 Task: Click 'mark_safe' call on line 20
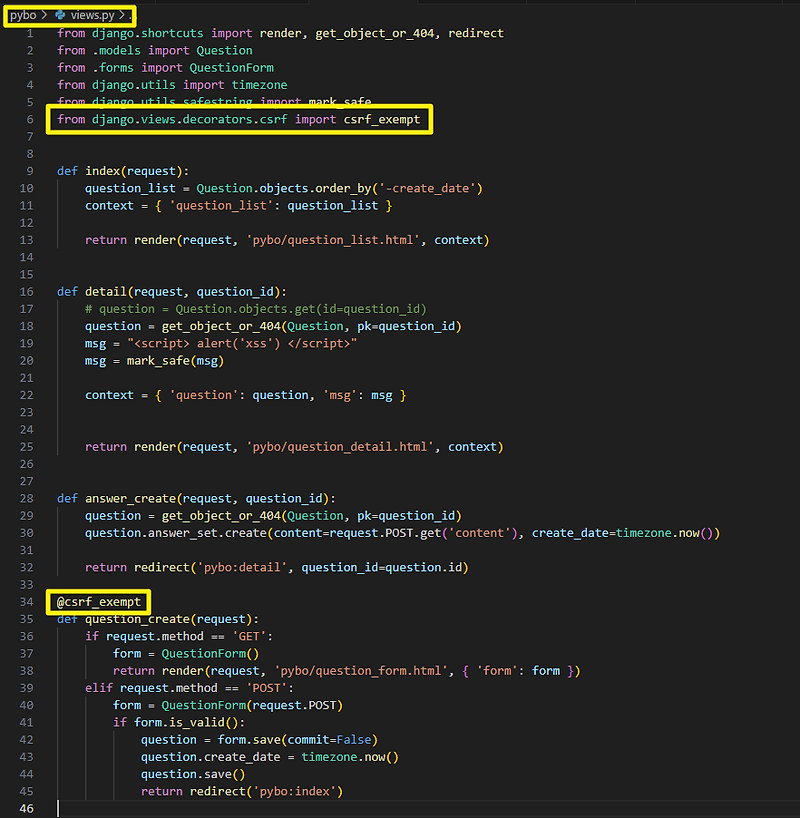pos(158,360)
